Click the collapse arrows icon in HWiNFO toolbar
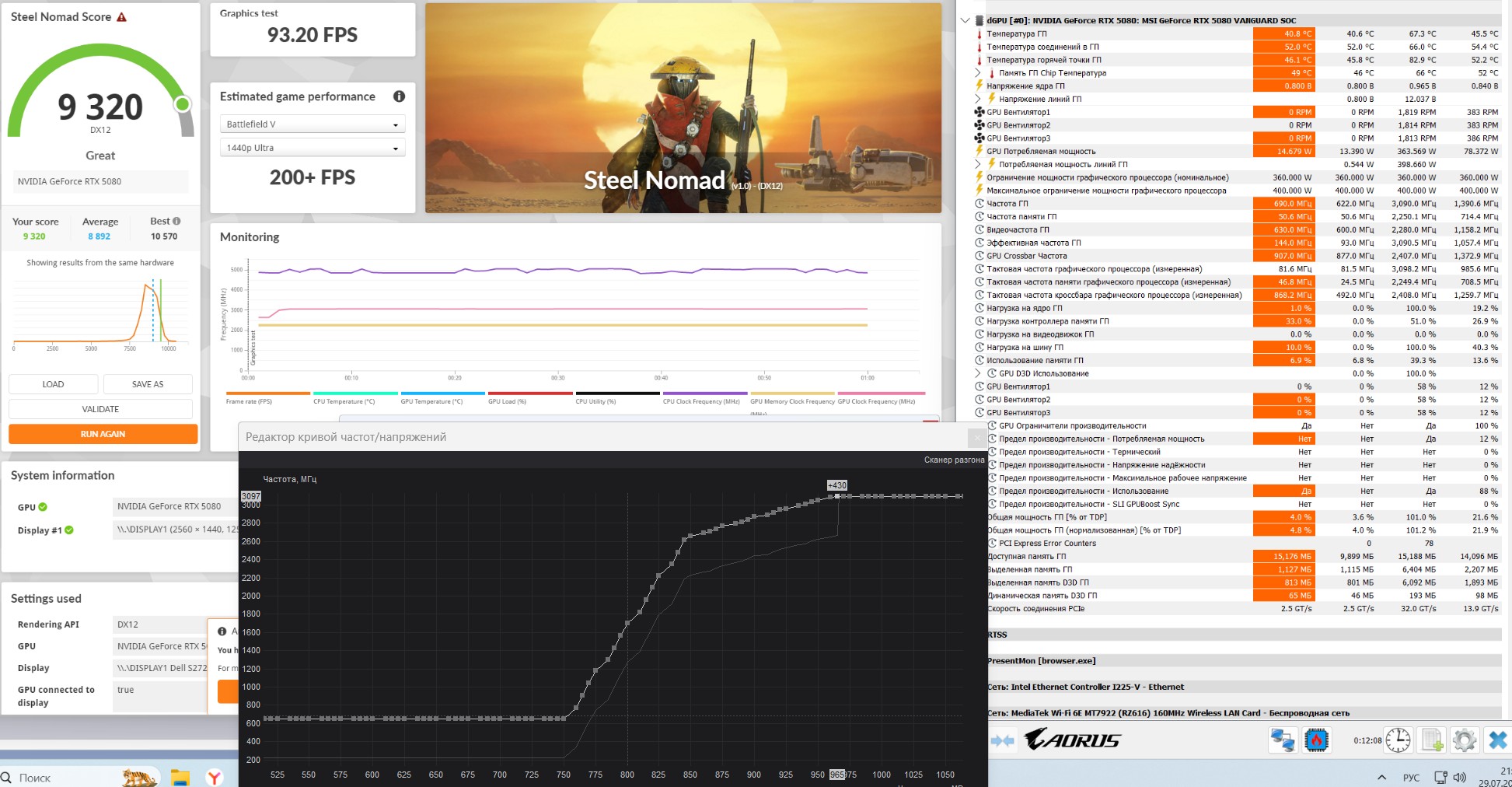This screenshot has height=787, width=1512. tap(1002, 740)
